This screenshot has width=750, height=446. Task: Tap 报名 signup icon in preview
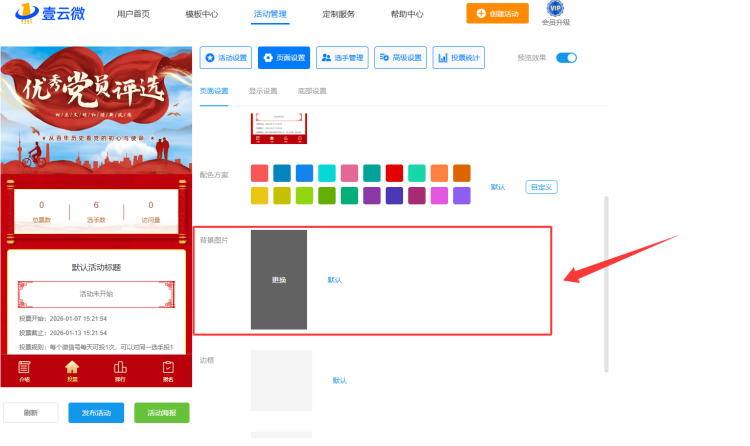[x=167, y=372]
